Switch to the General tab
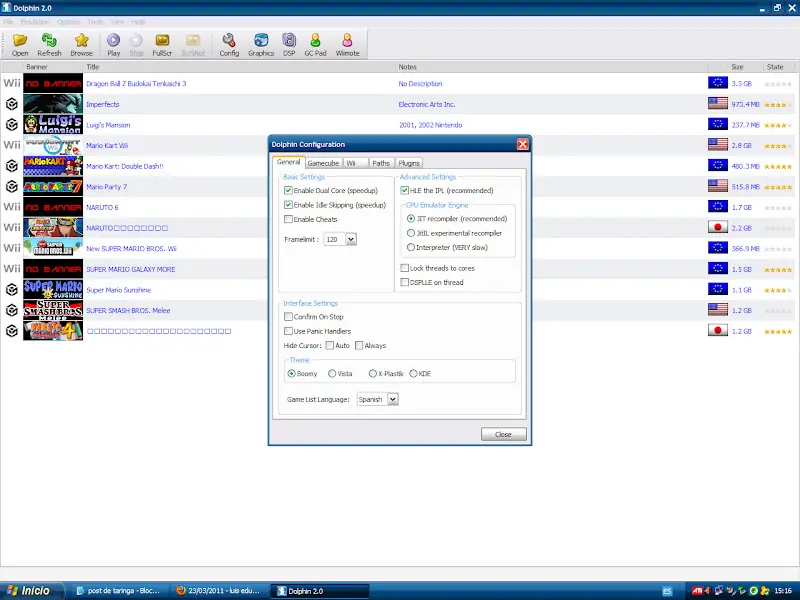Viewport: 800px width, 600px height. click(289, 162)
